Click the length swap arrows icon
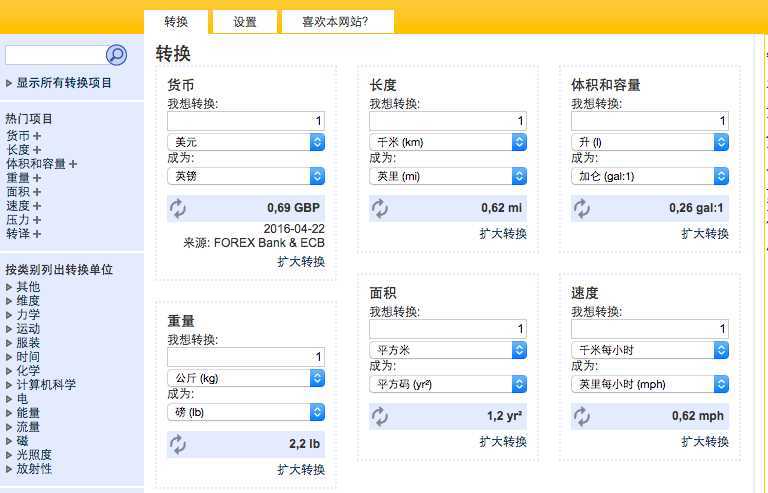 tap(380, 208)
